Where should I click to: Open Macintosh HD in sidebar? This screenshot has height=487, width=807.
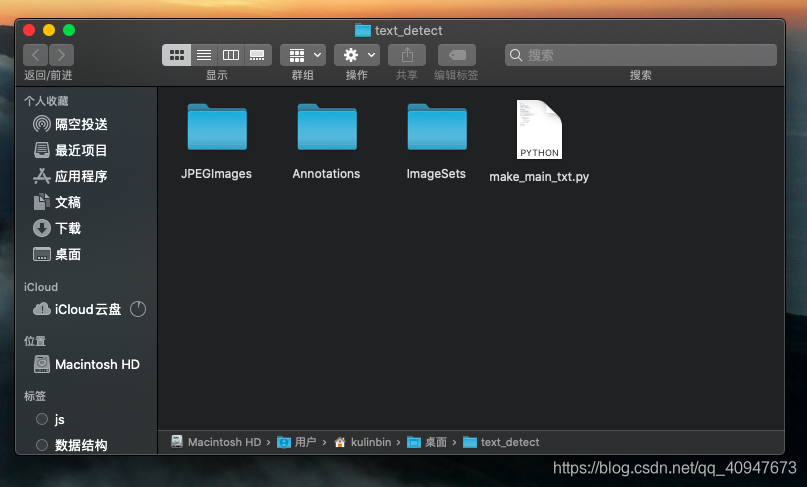tap(86, 364)
